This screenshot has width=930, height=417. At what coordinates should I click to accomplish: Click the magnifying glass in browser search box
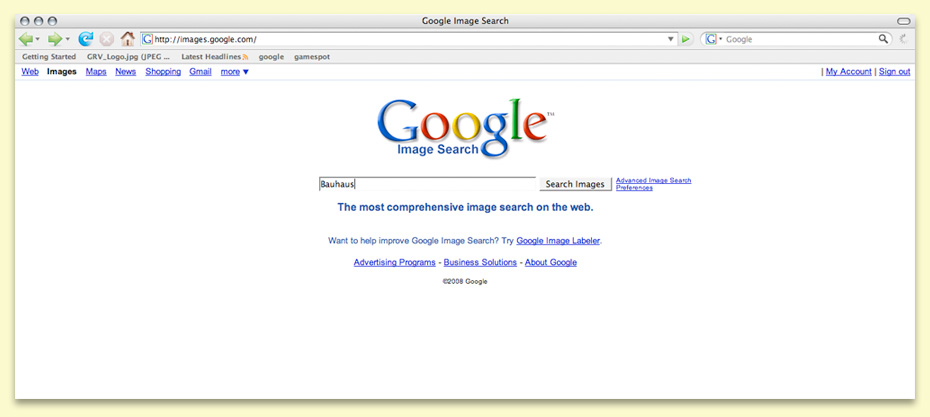tap(883, 39)
